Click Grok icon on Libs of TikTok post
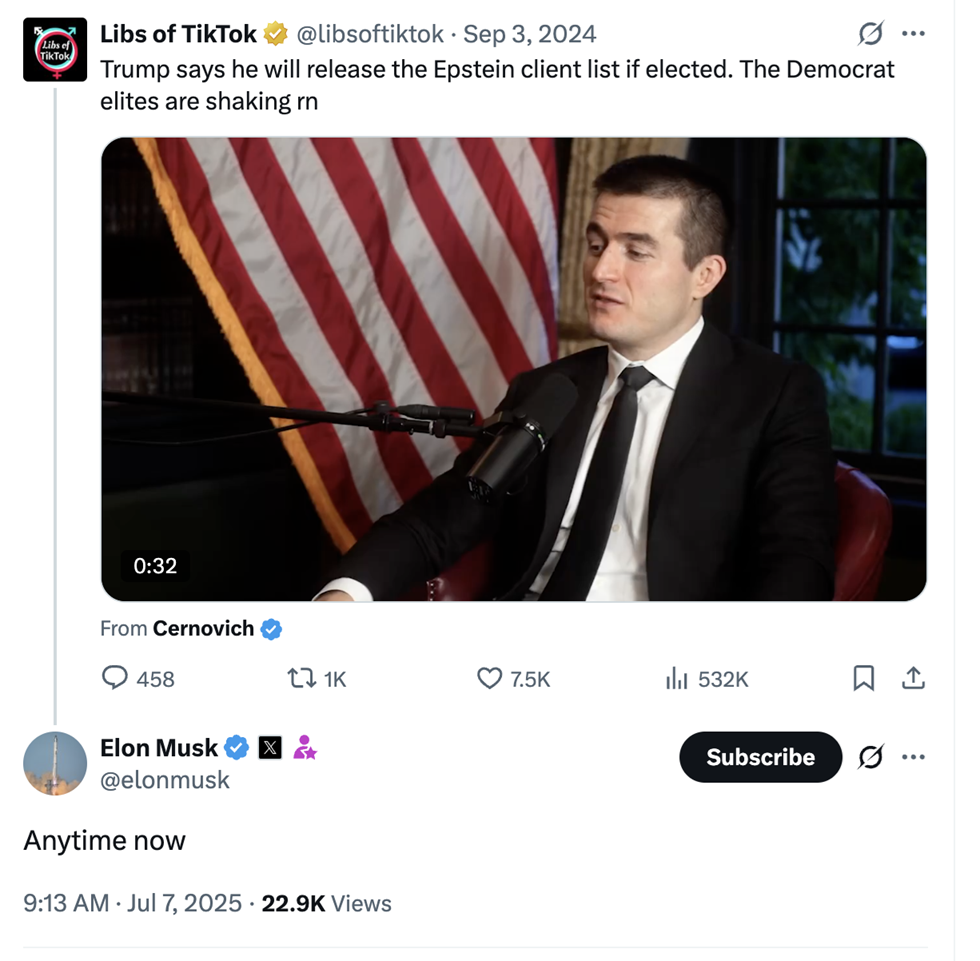This screenshot has width=980, height=961. point(871,34)
